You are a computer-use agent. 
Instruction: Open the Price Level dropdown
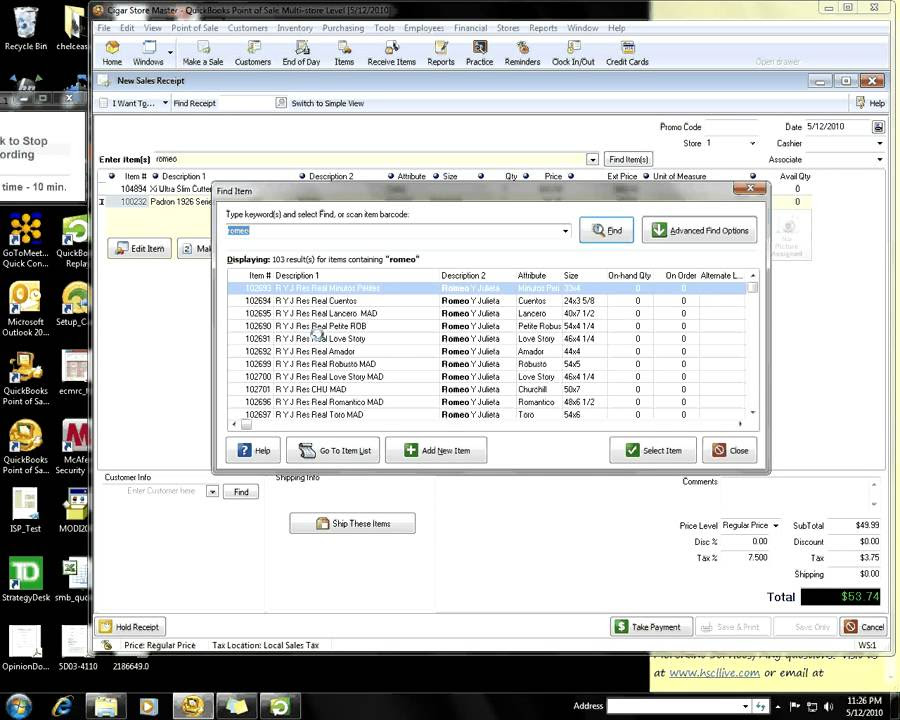point(776,525)
